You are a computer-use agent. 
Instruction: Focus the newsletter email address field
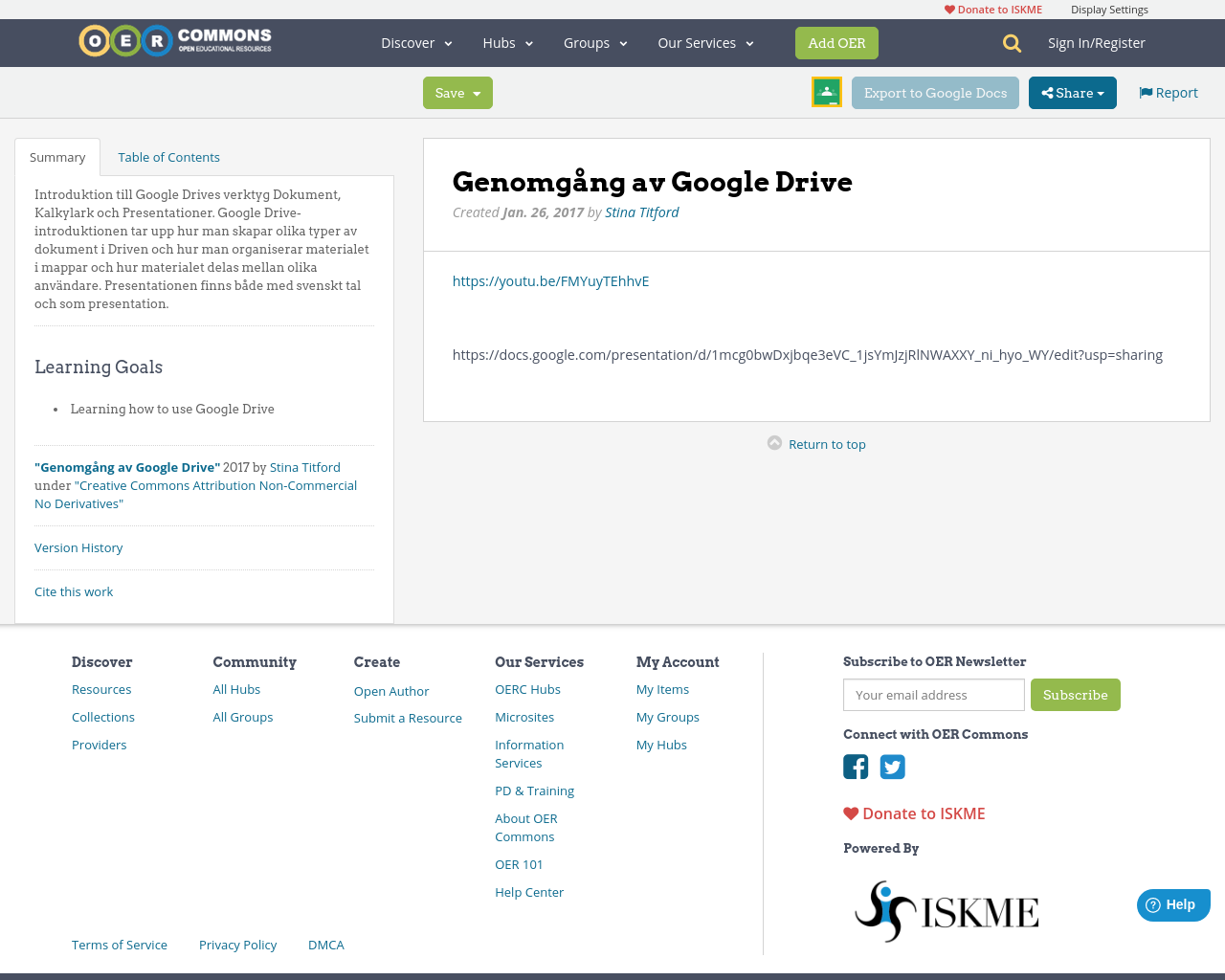pyautogui.click(x=934, y=695)
